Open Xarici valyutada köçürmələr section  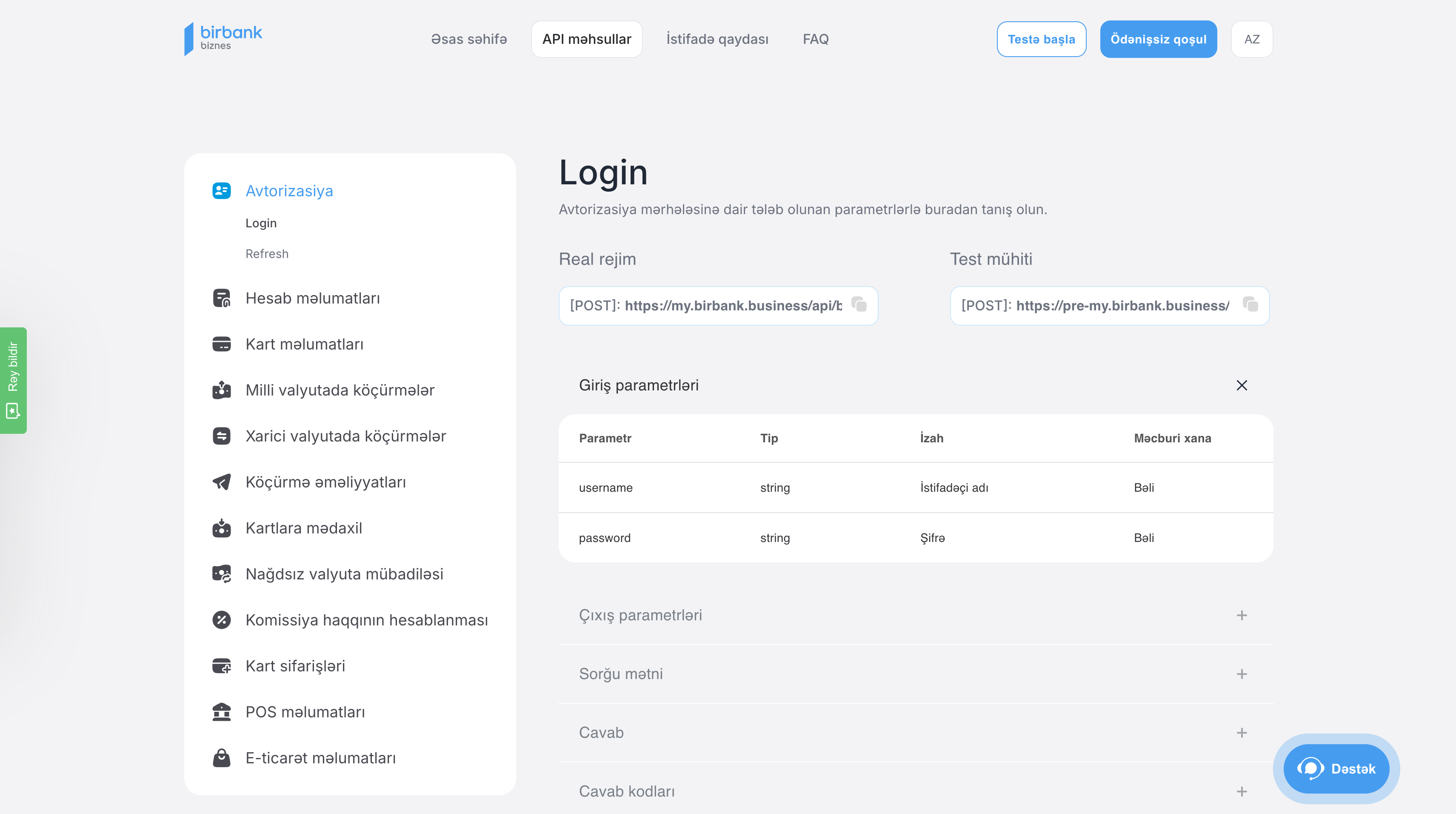(x=345, y=436)
